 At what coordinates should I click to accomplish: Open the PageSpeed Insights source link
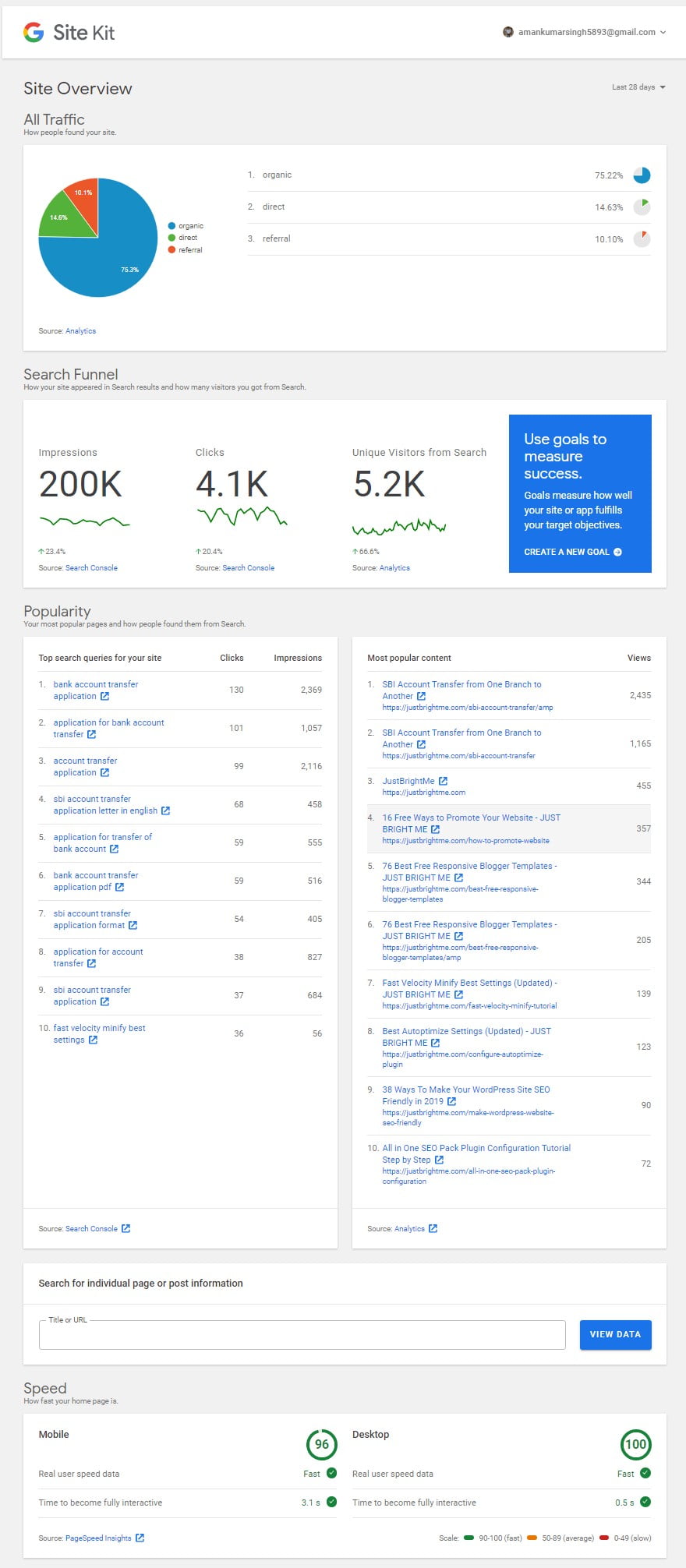(x=98, y=1538)
